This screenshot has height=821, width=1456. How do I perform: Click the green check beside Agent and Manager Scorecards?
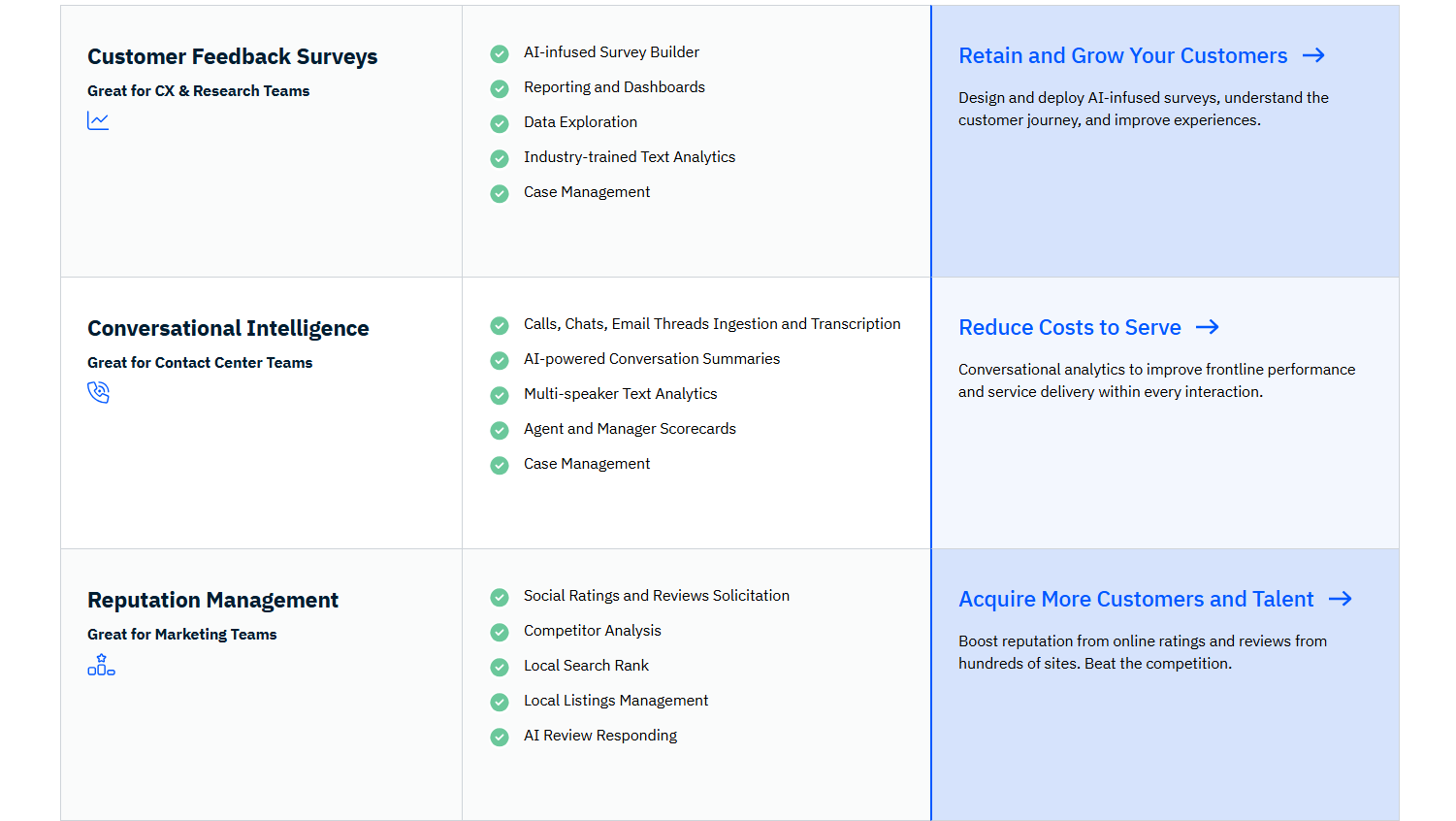(x=500, y=430)
